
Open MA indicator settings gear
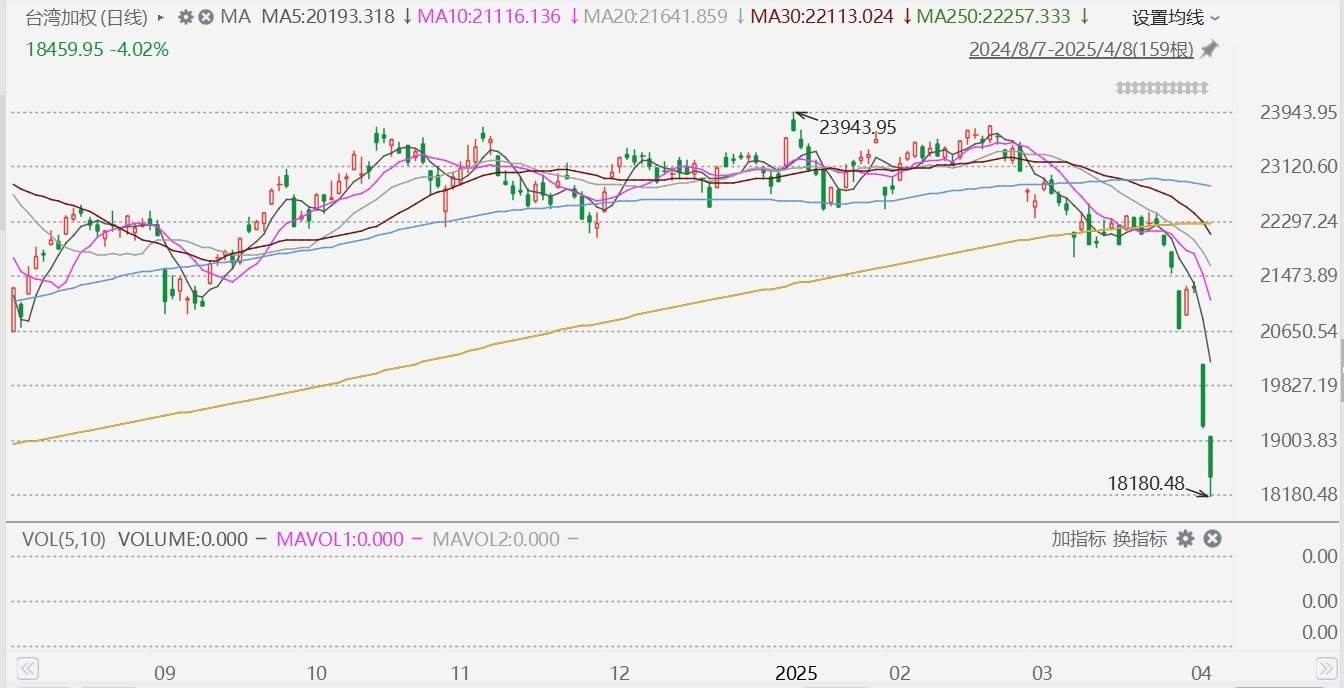pos(185,17)
